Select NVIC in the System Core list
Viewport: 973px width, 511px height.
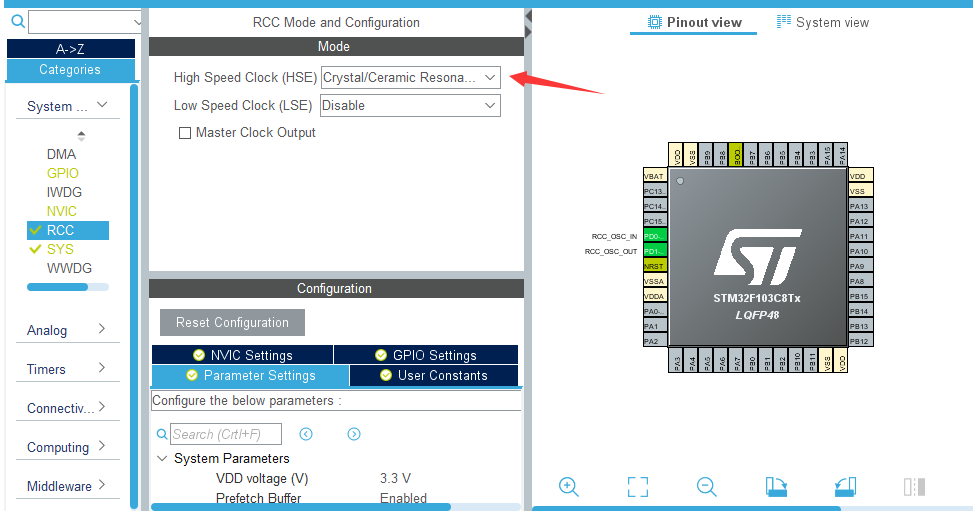click(x=61, y=211)
